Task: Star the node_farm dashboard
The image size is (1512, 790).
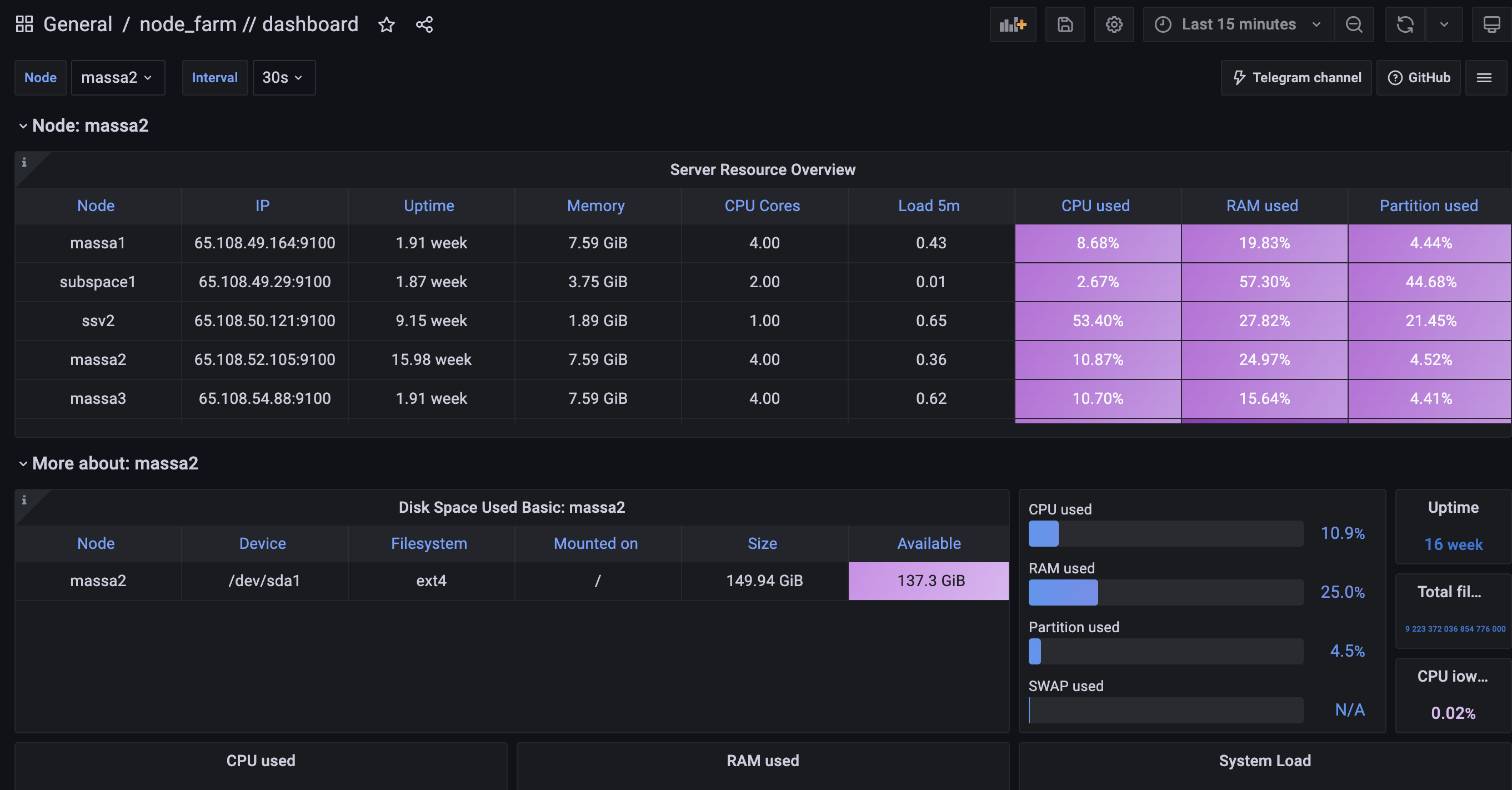Action: coord(386,24)
